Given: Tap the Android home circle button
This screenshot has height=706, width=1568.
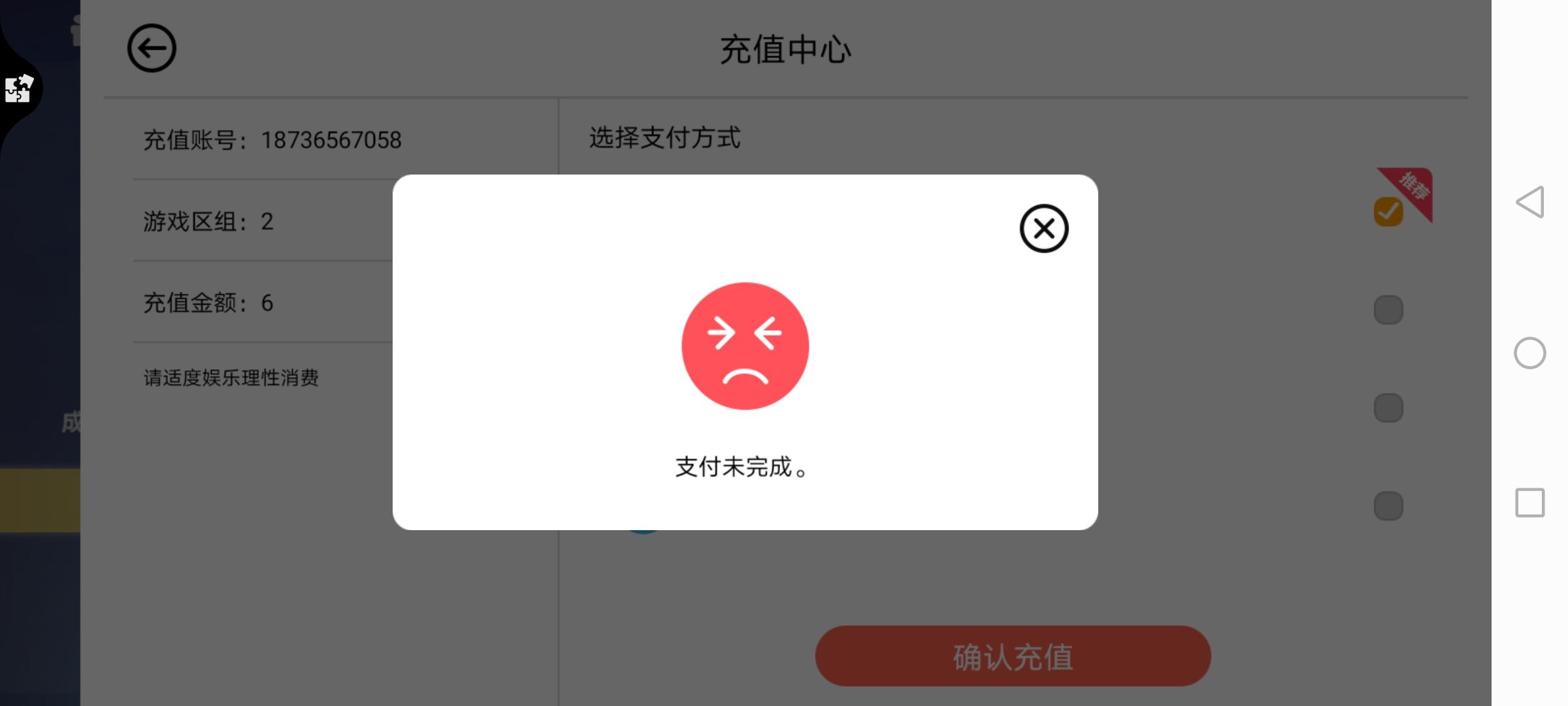Looking at the screenshot, I should pos(1530,353).
